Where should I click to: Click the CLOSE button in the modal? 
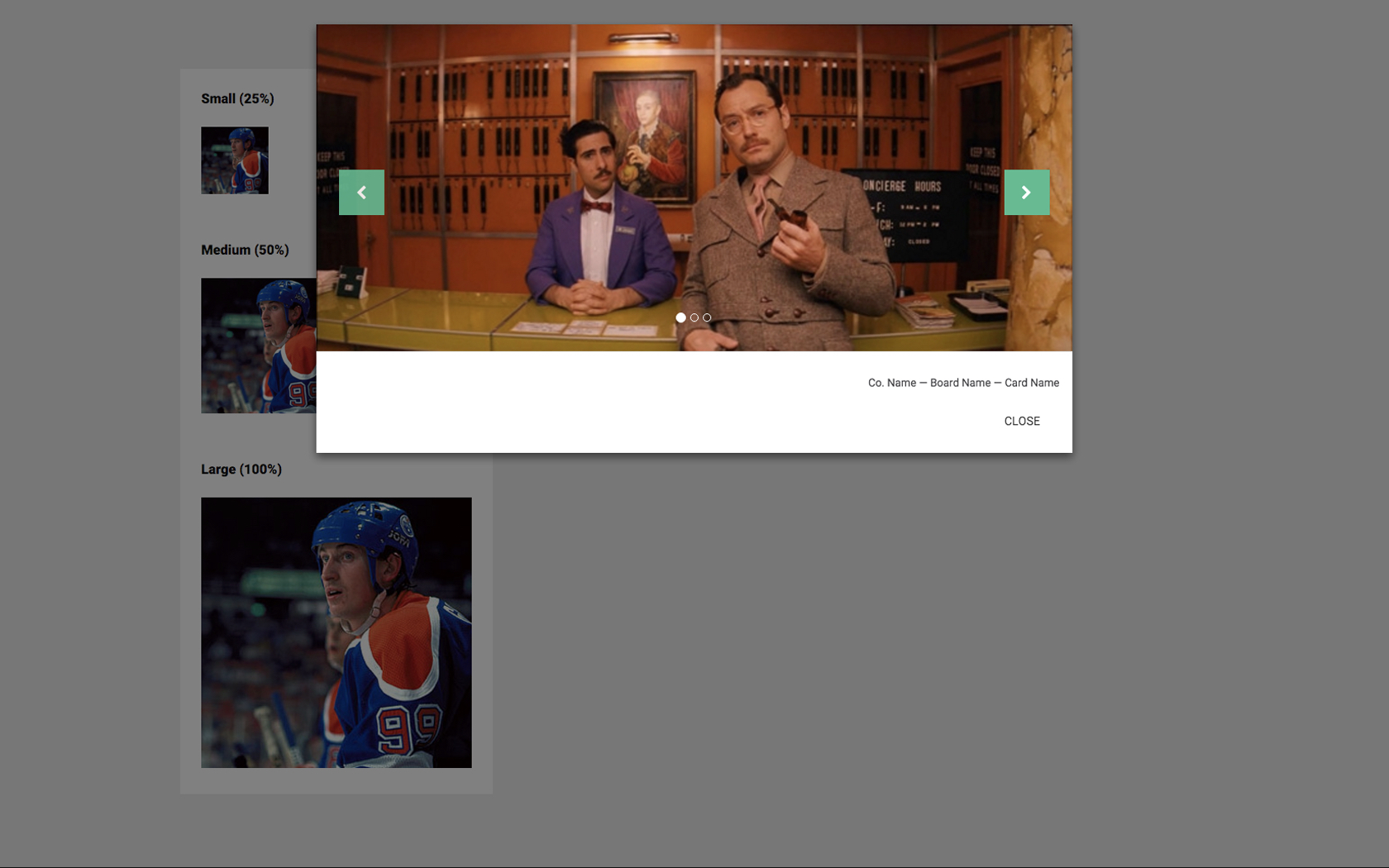(1022, 422)
